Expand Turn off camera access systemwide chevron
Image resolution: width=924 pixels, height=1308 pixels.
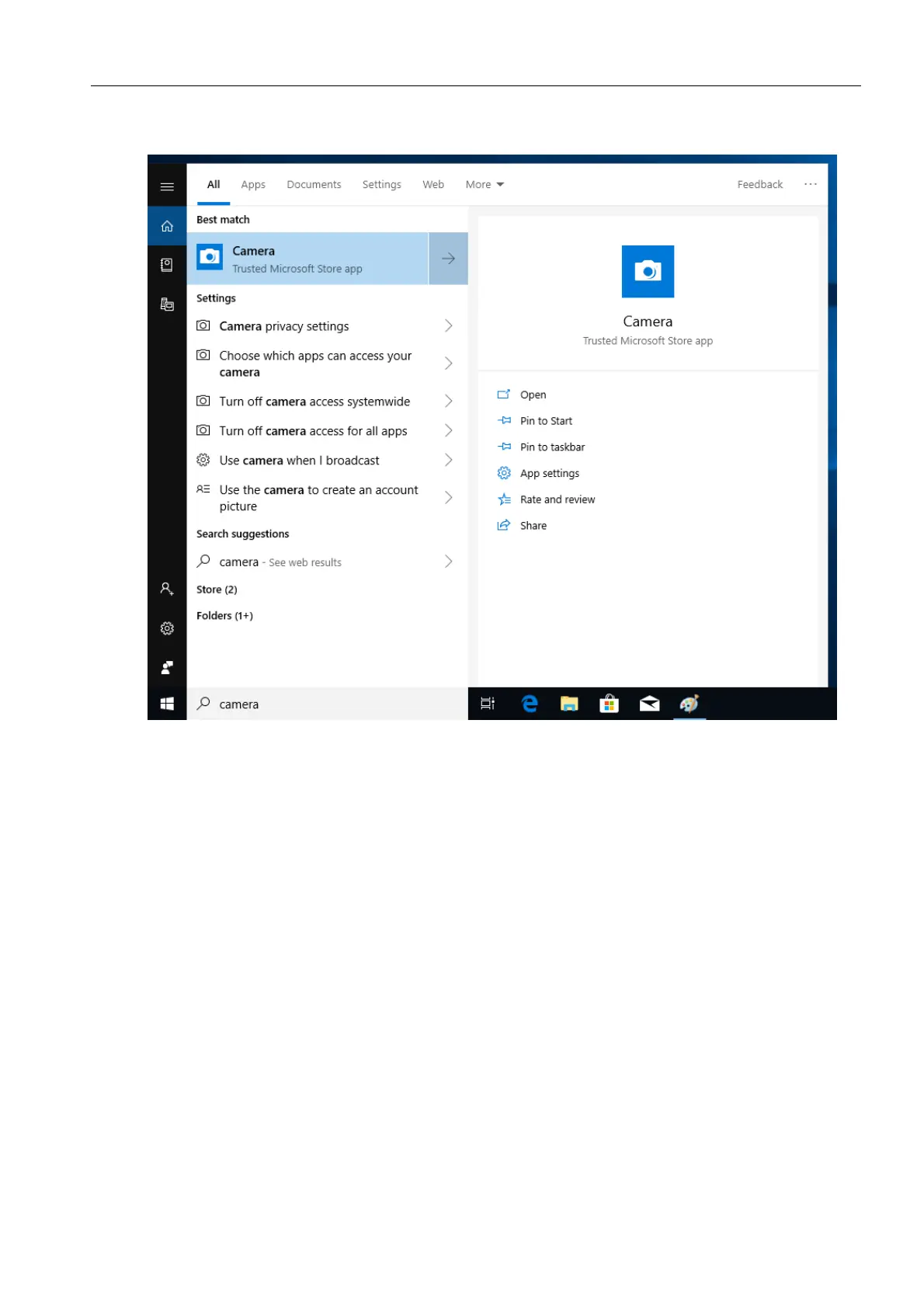coord(448,401)
